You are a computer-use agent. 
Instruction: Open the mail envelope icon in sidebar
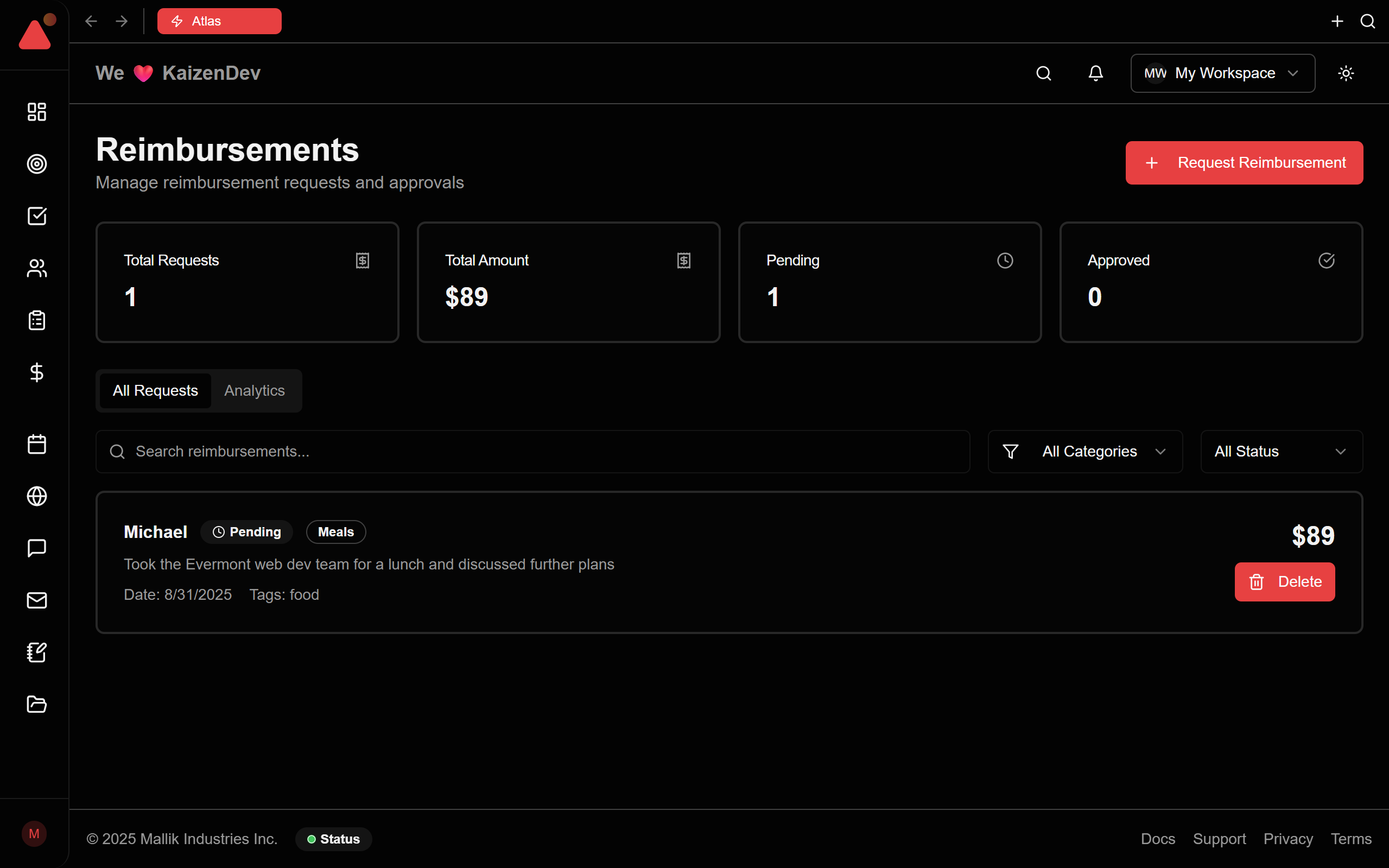[x=37, y=600]
